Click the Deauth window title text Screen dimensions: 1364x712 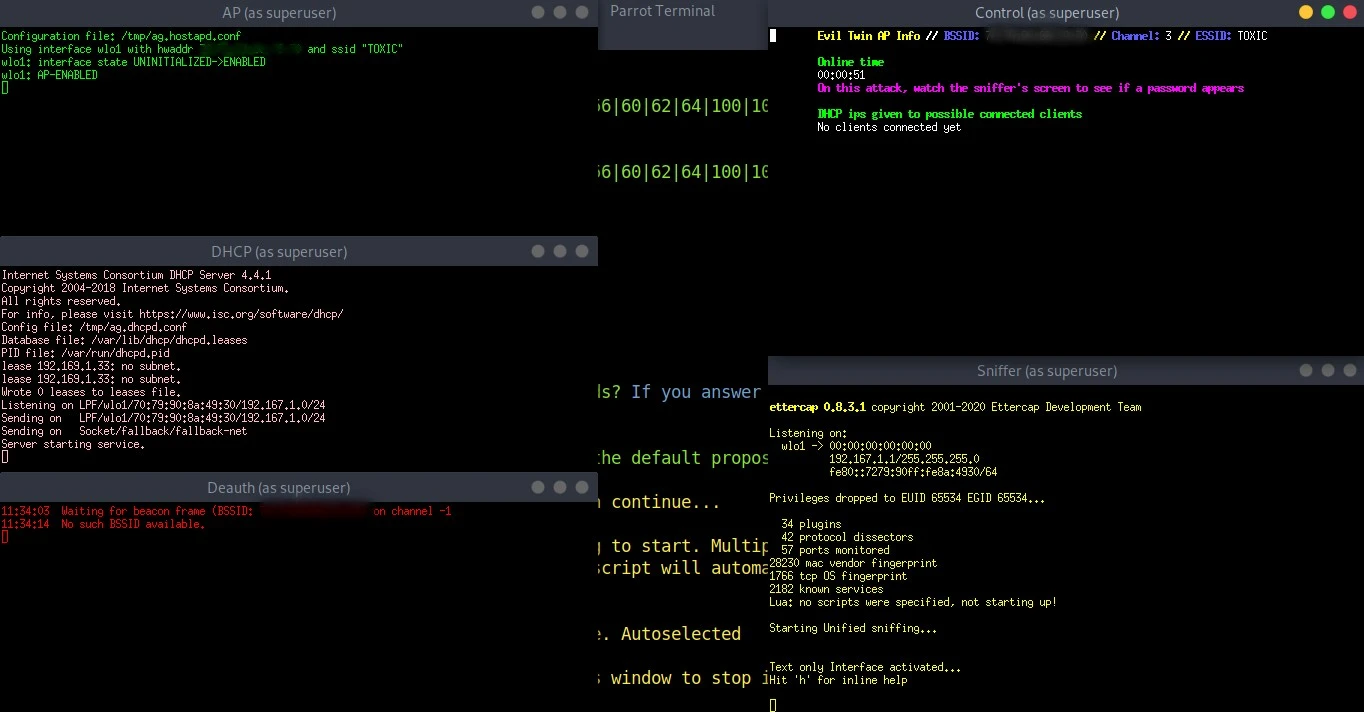[278, 488]
